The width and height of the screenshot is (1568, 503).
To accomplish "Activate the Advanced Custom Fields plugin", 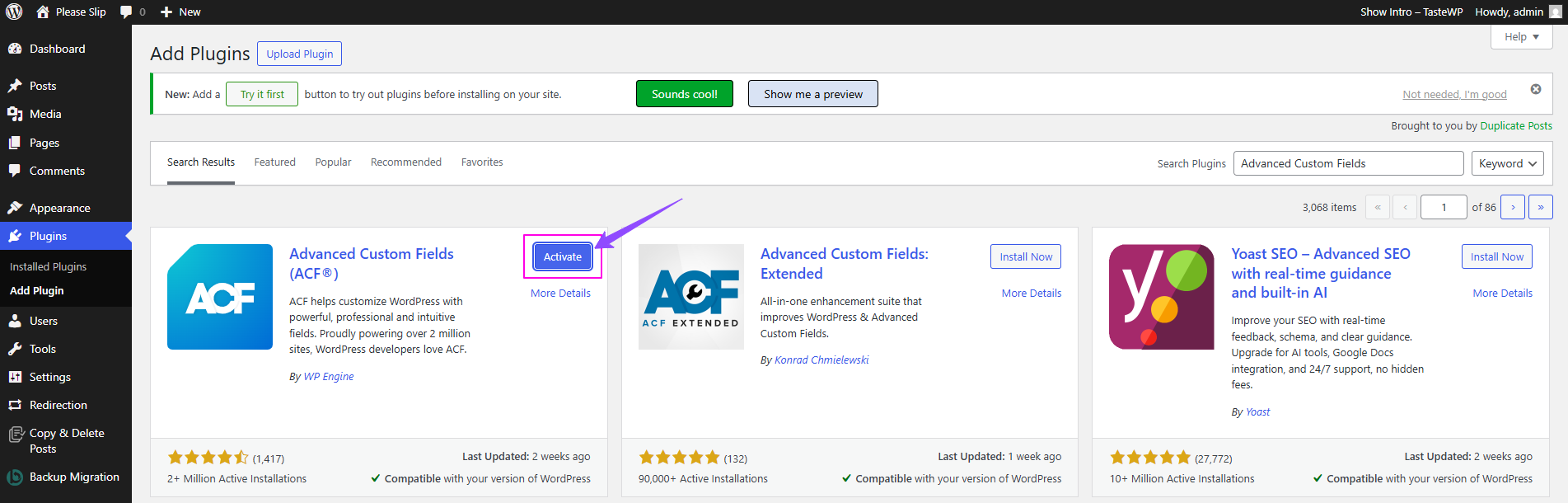I will [563, 256].
